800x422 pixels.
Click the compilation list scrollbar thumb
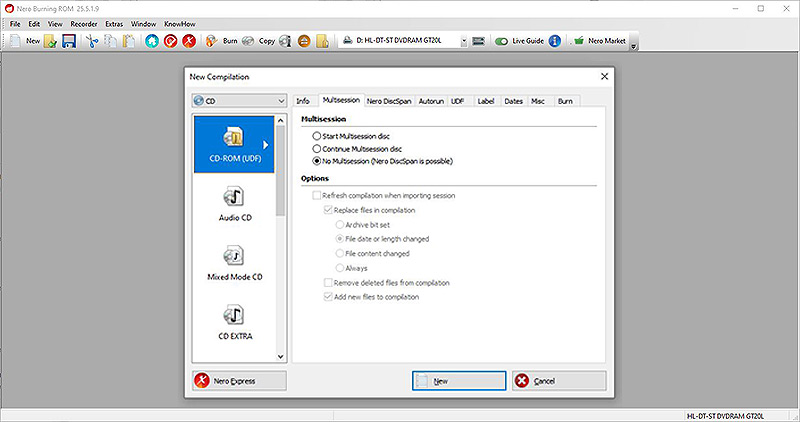(280, 170)
